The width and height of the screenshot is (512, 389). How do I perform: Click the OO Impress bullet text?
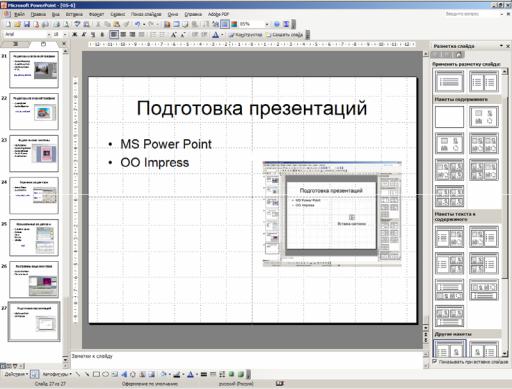[x=155, y=163]
